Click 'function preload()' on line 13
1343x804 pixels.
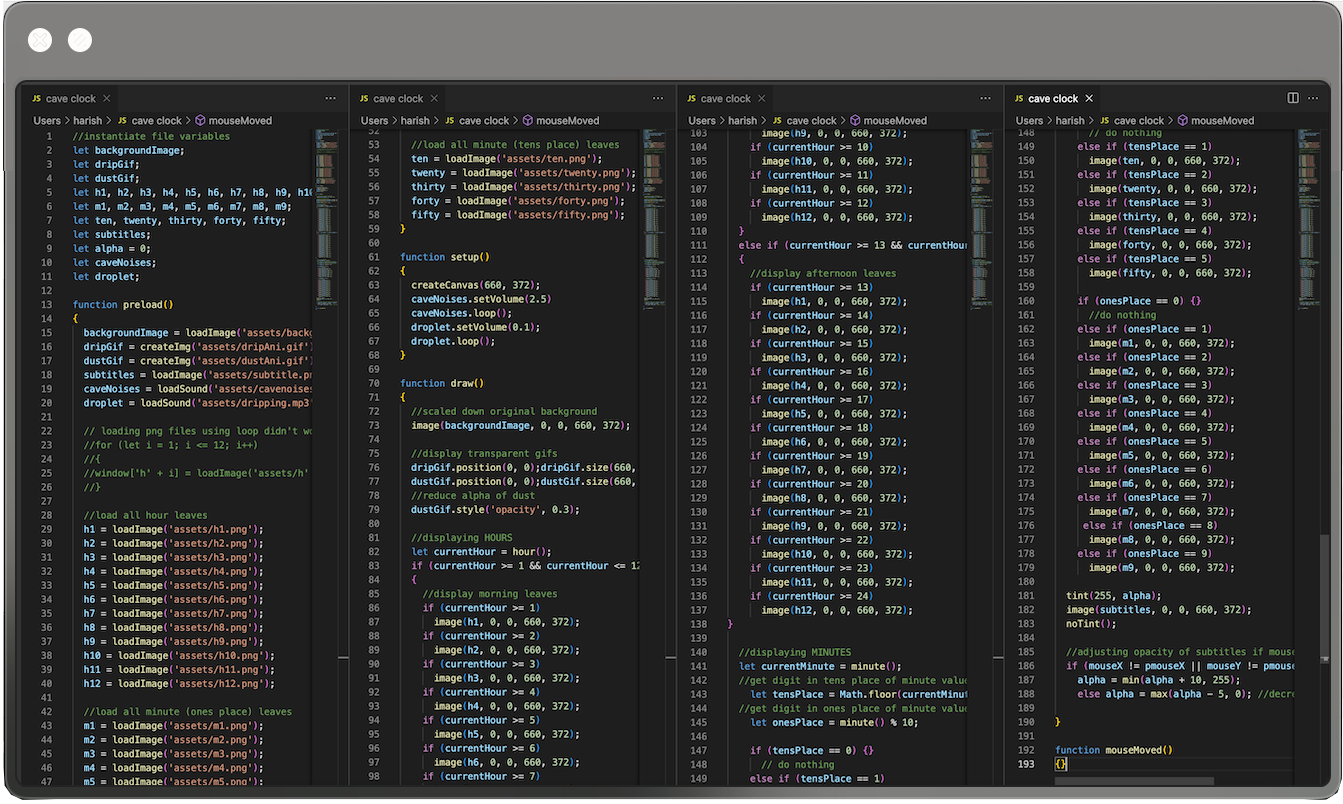tap(123, 304)
